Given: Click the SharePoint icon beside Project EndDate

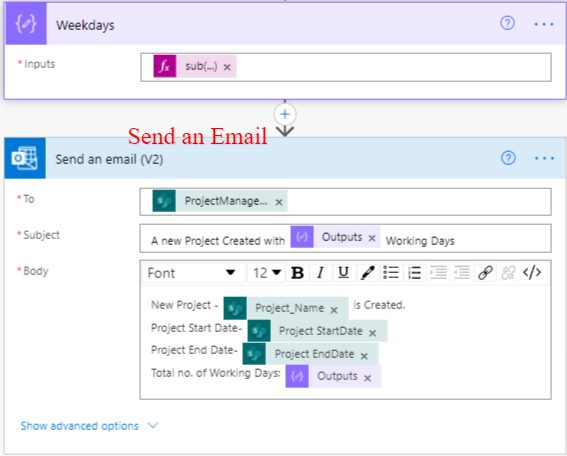Looking at the screenshot, I should [254, 354].
